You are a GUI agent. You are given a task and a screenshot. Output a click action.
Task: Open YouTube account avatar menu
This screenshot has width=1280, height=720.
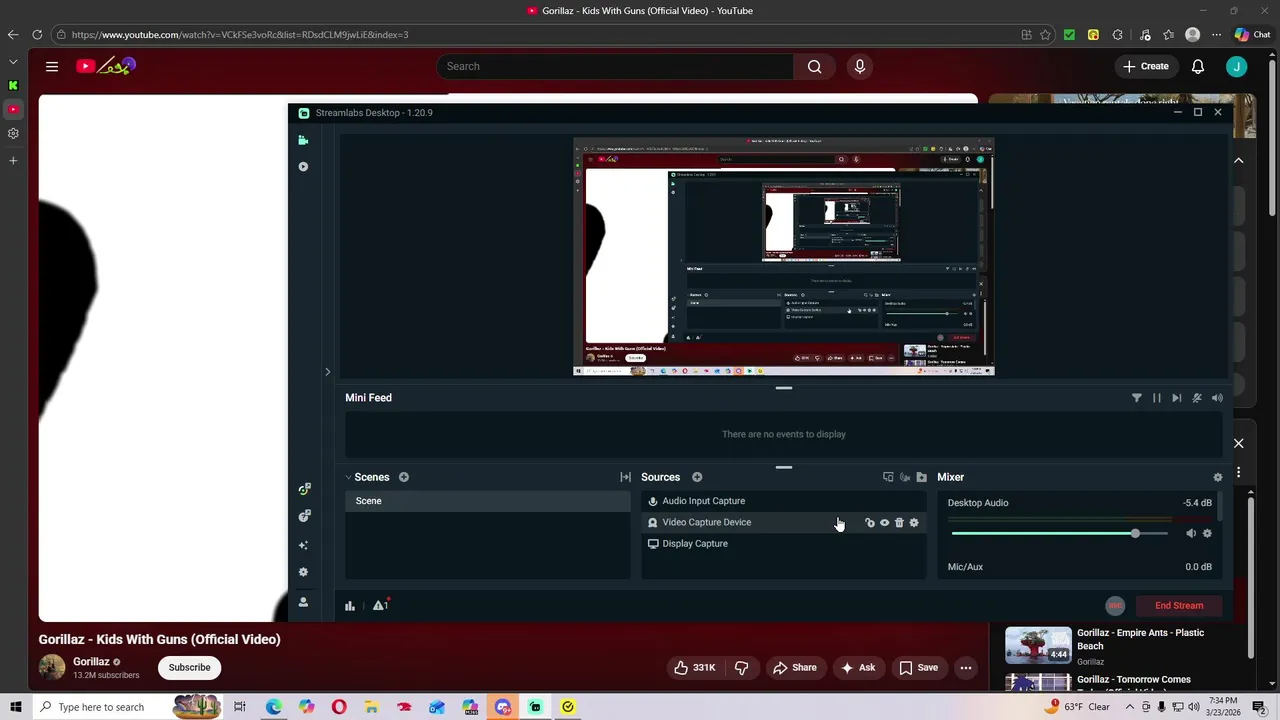pos(1237,66)
